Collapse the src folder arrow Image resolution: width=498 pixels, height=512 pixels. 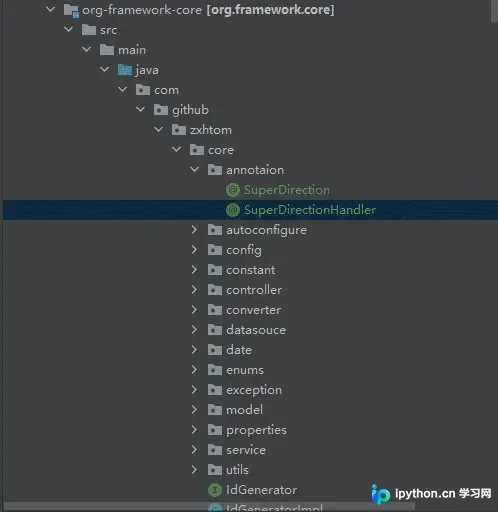pos(69,29)
